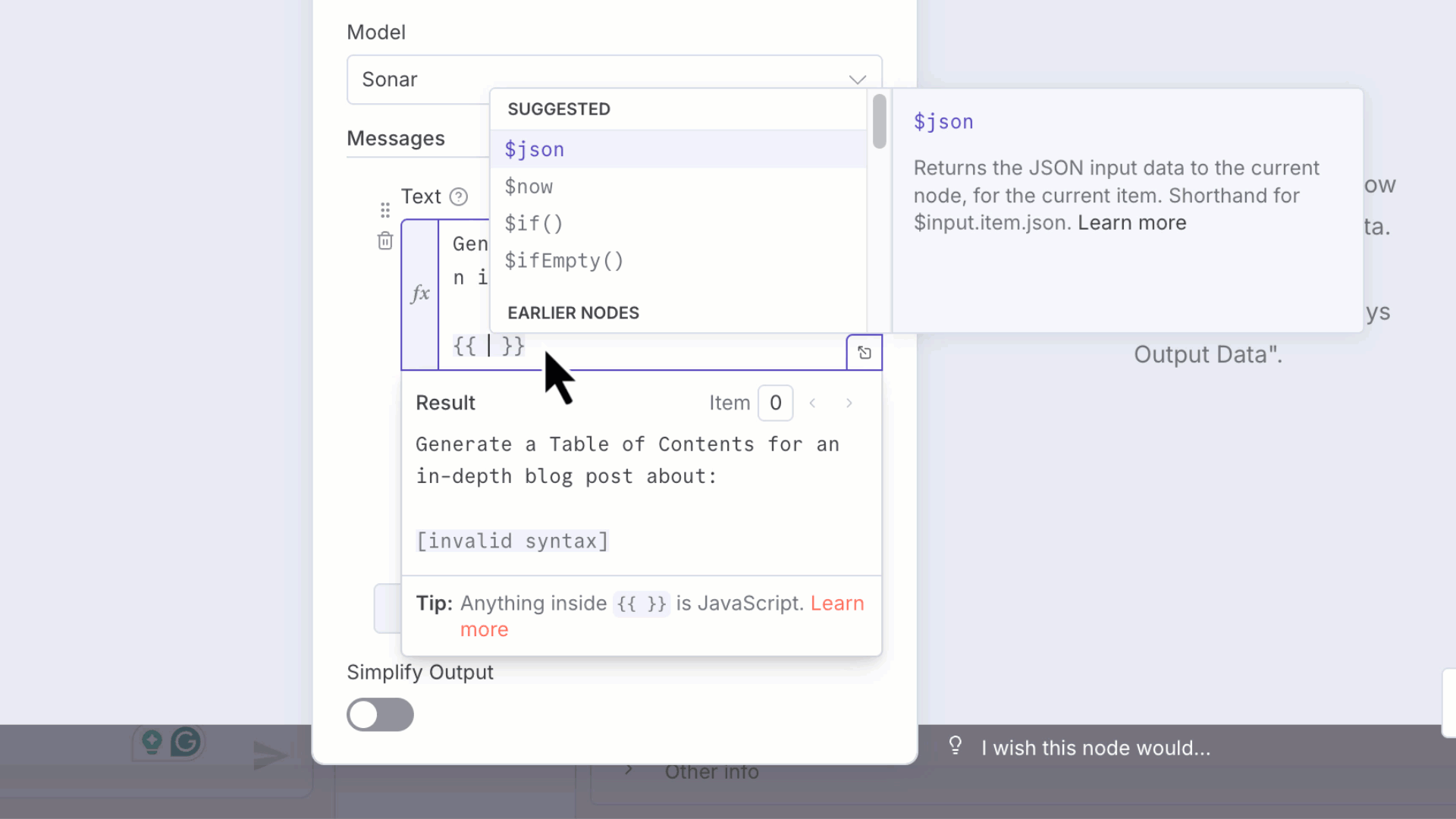Open Learn more link in $json description
The image size is (1456, 819).
coord(1131,223)
